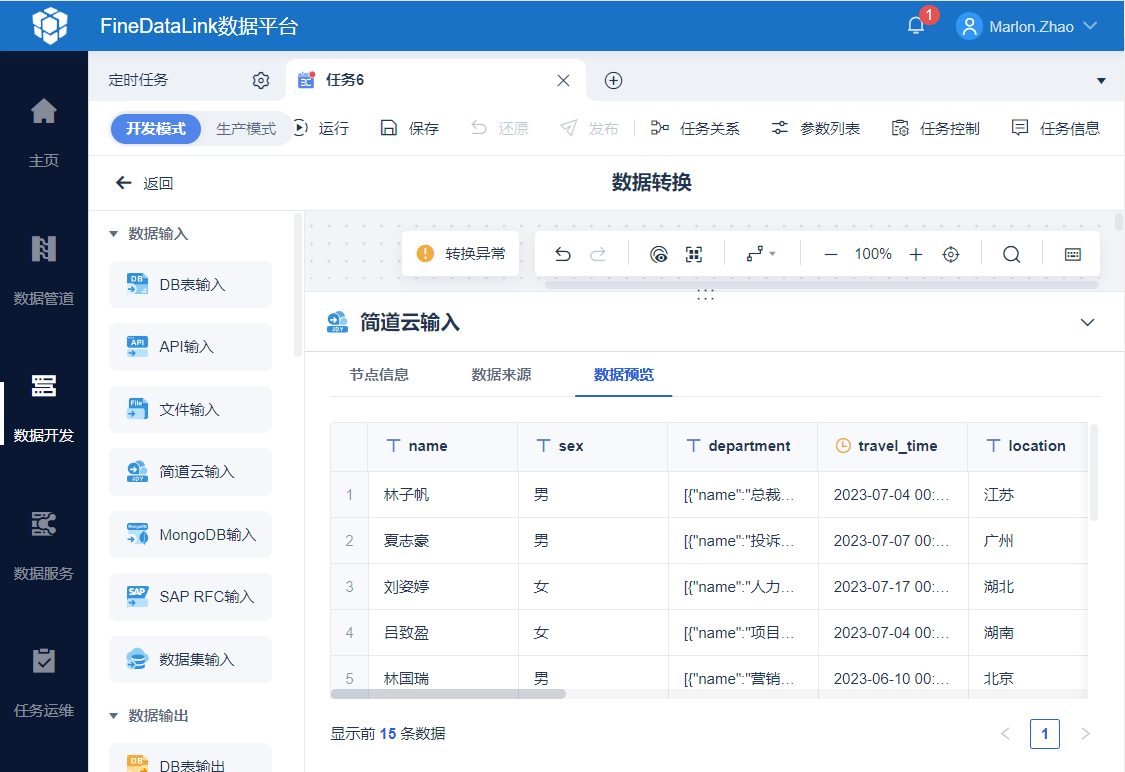
Task: Select the MongoDB输入 node
Action: pos(190,535)
